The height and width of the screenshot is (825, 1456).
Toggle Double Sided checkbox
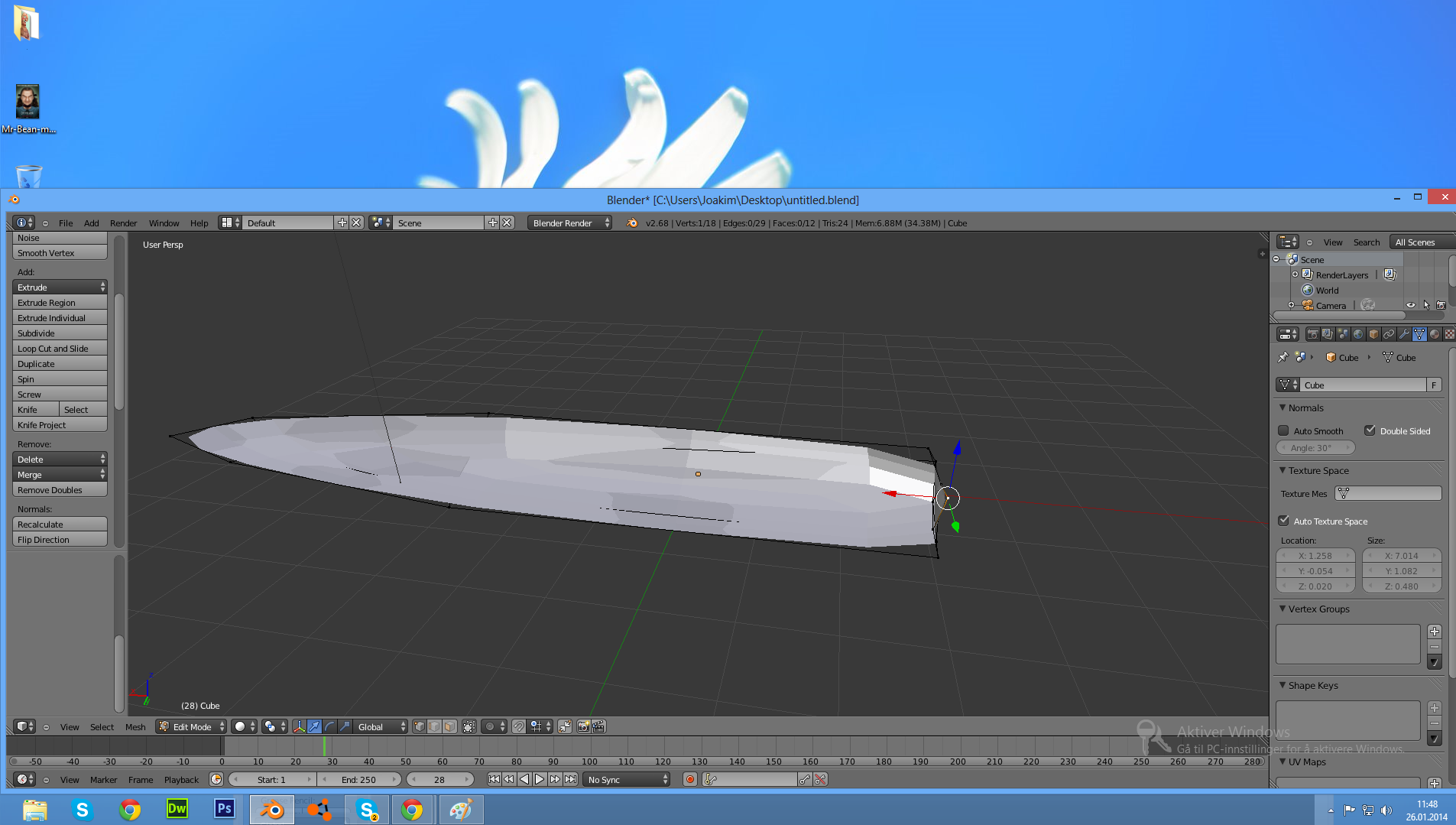[1370, 430]
